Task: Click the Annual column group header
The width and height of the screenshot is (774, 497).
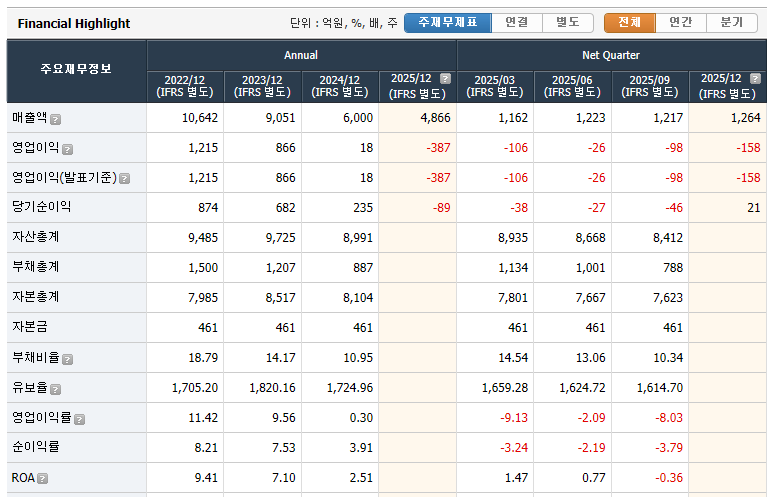Action: click(301, 55)
